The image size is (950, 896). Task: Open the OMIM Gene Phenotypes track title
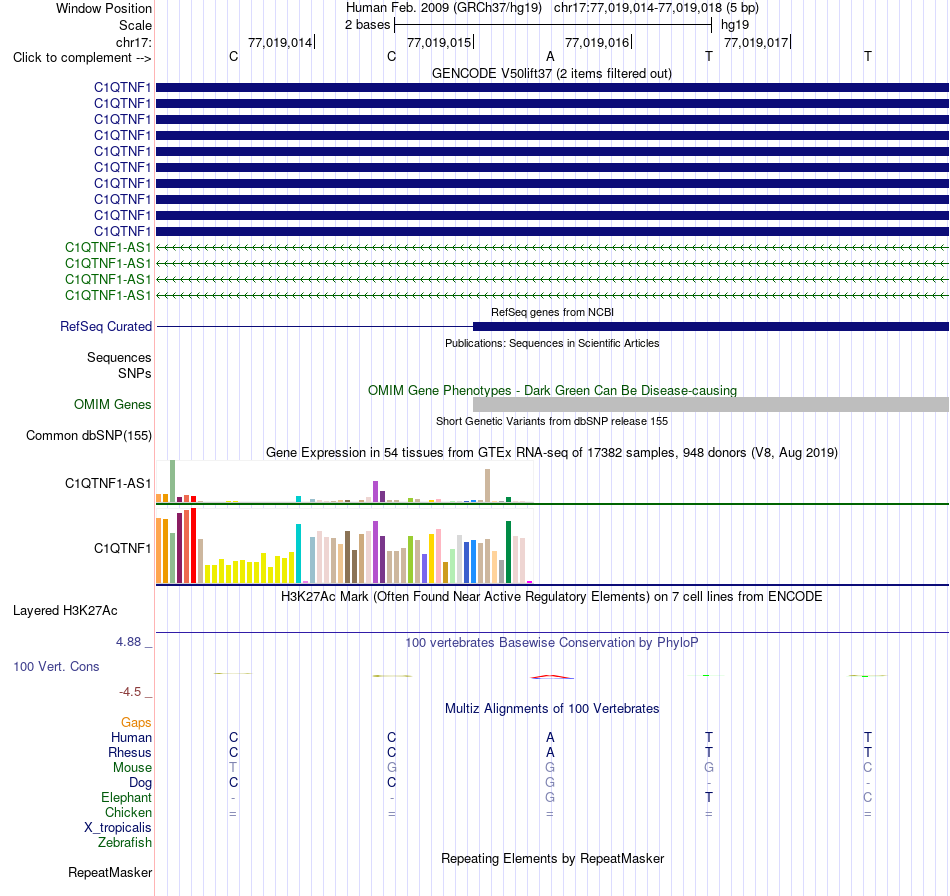[552, 390]
